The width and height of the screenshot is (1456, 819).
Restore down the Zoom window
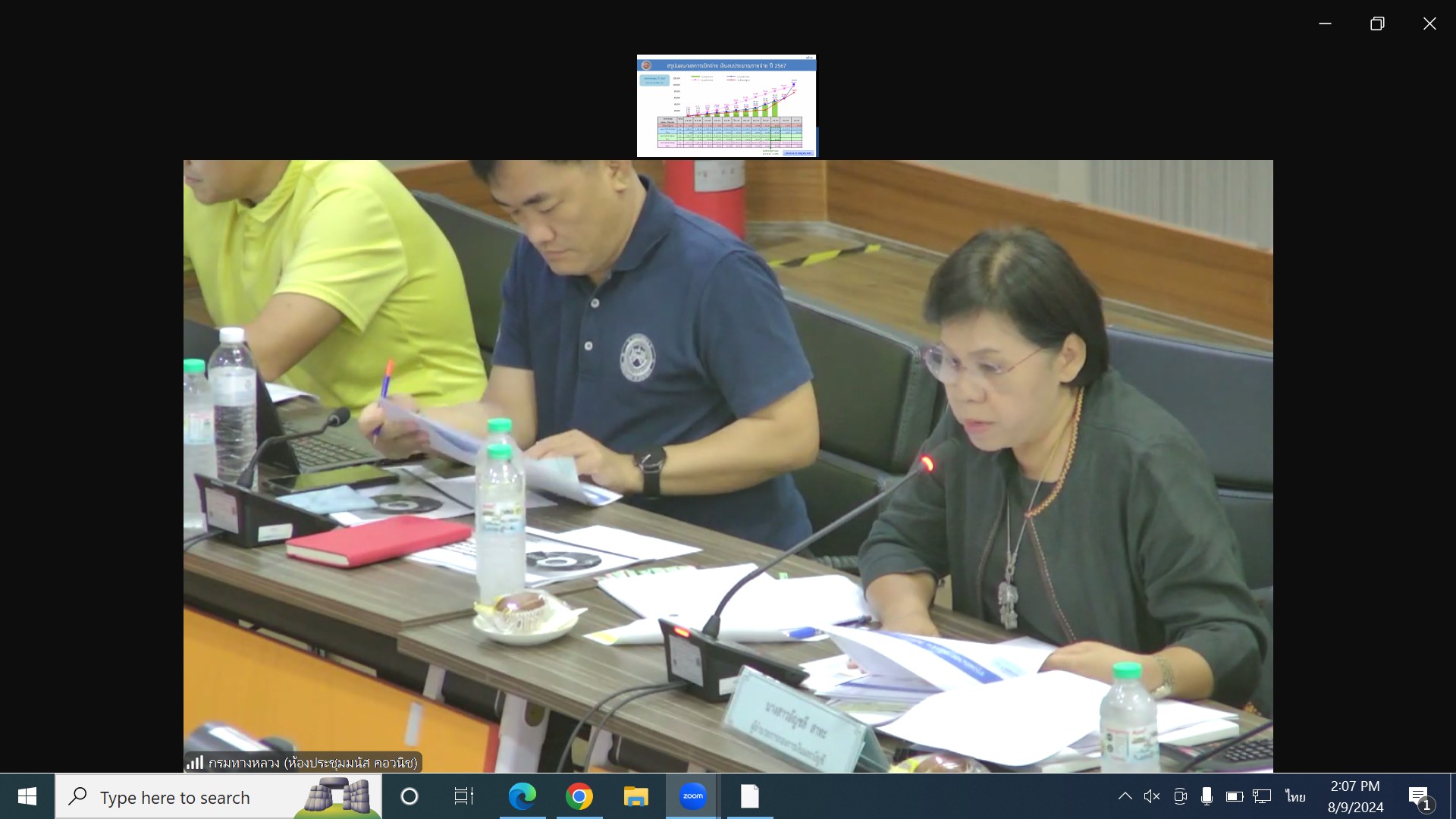[x=1377, y=24]
